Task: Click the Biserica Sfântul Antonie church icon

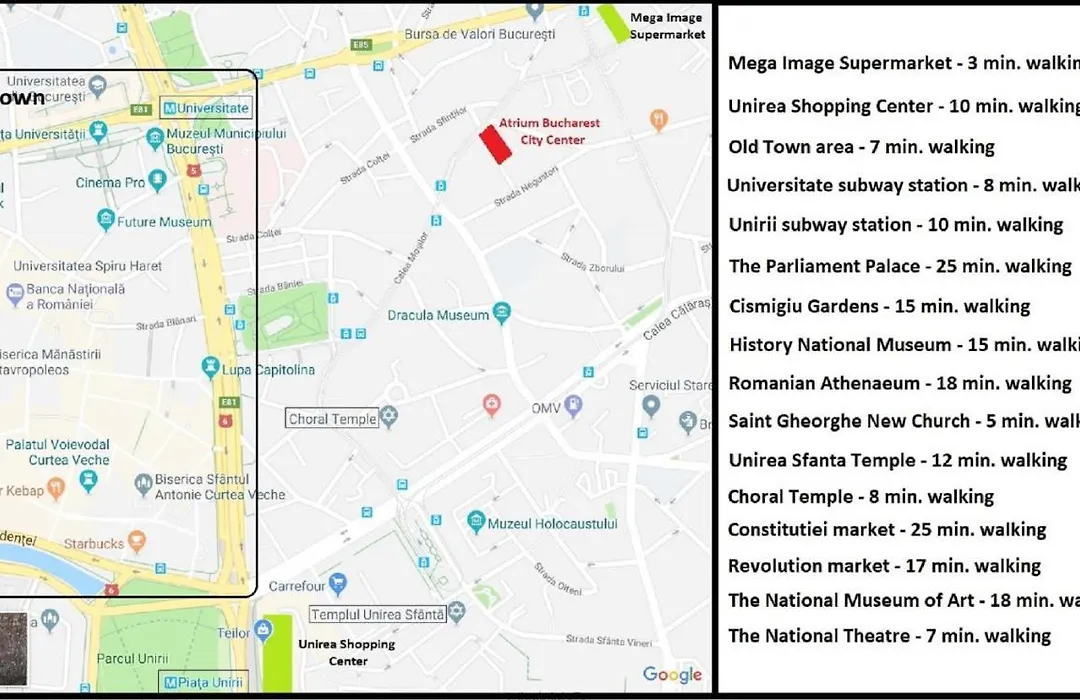Action: pos(143,485)
